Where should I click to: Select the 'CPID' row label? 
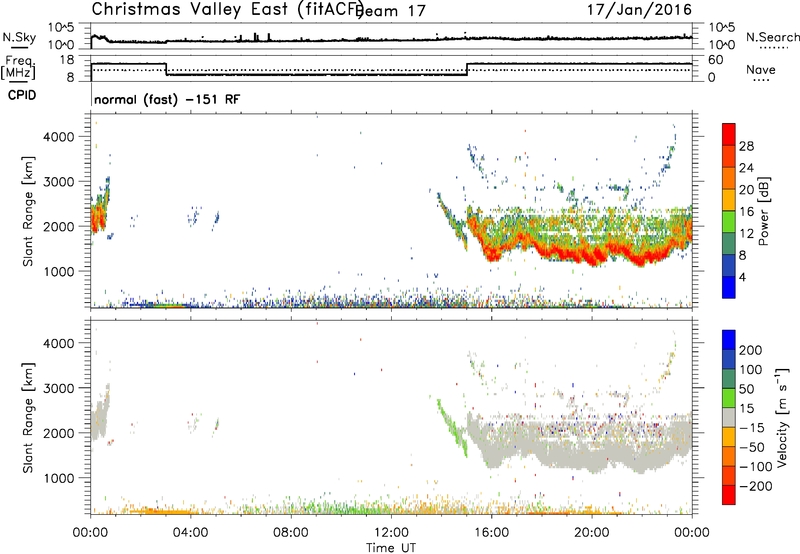tap(22, 95)
